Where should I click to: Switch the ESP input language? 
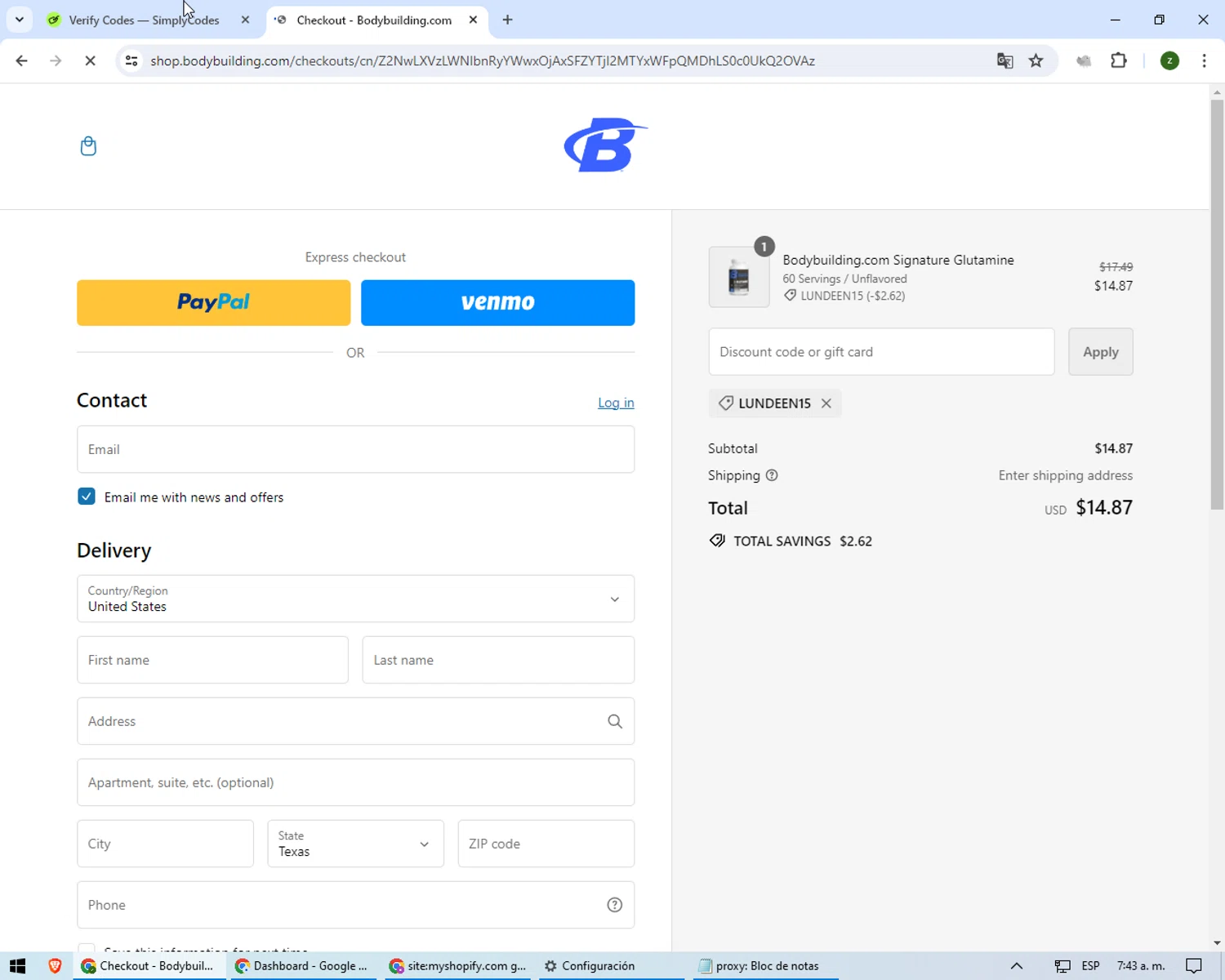tap(1090, 966)
